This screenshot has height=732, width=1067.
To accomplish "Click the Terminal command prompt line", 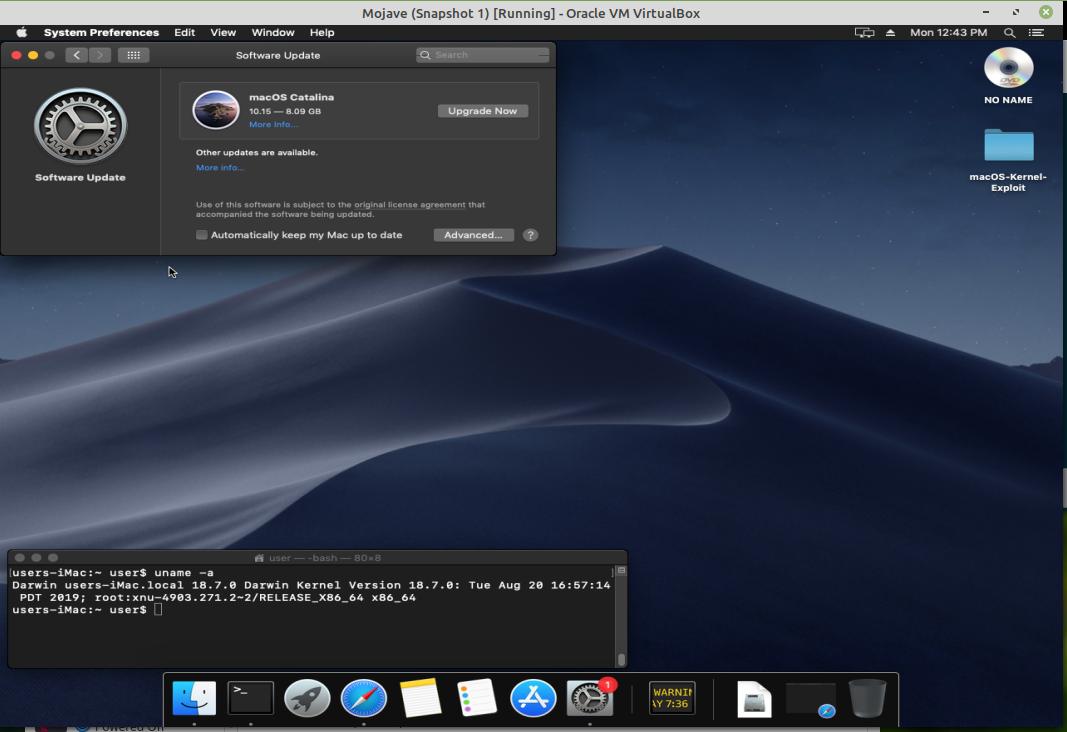I will pyautogui.click(x=87, y=610).
